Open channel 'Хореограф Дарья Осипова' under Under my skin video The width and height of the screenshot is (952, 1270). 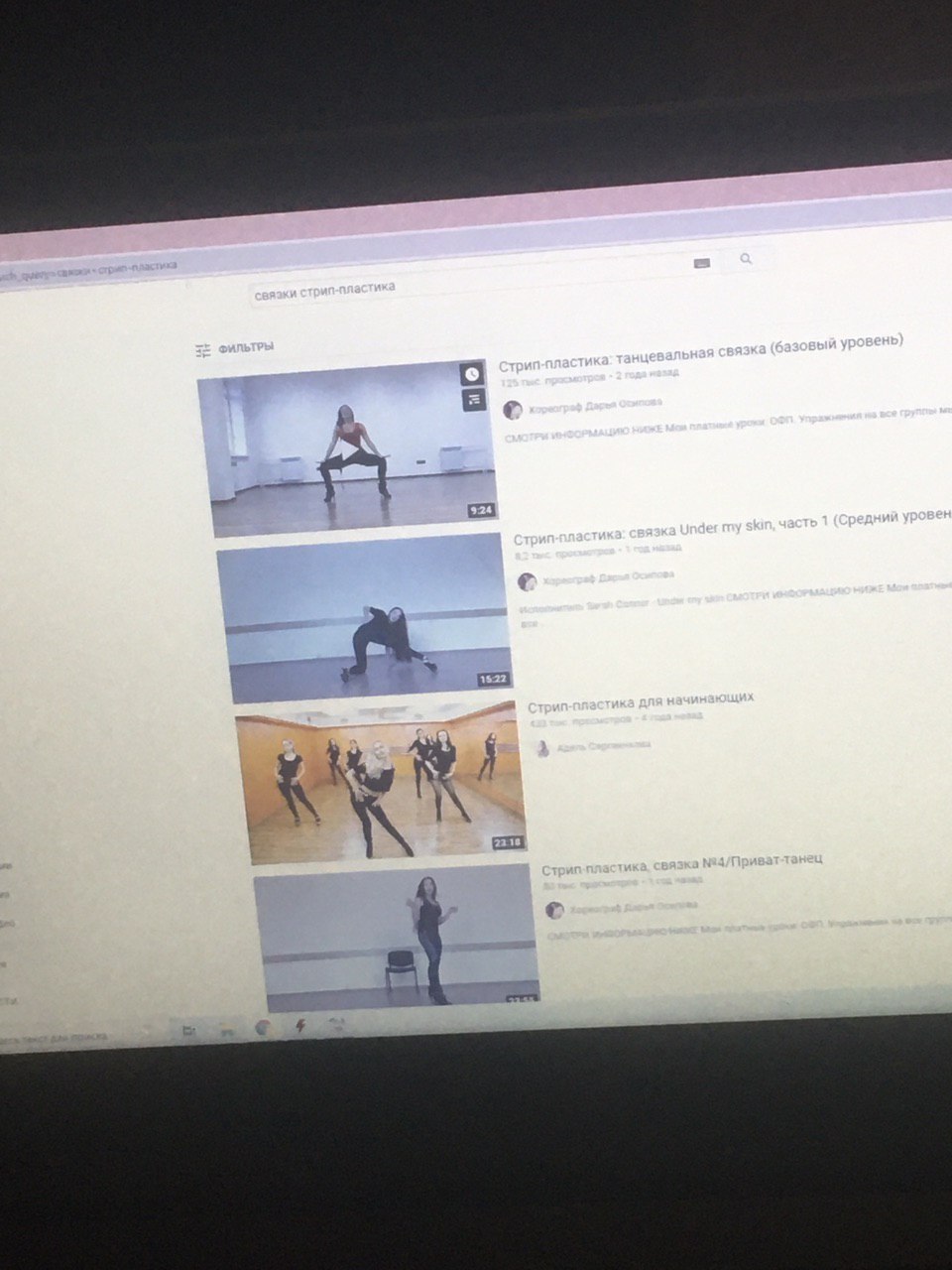609,577
